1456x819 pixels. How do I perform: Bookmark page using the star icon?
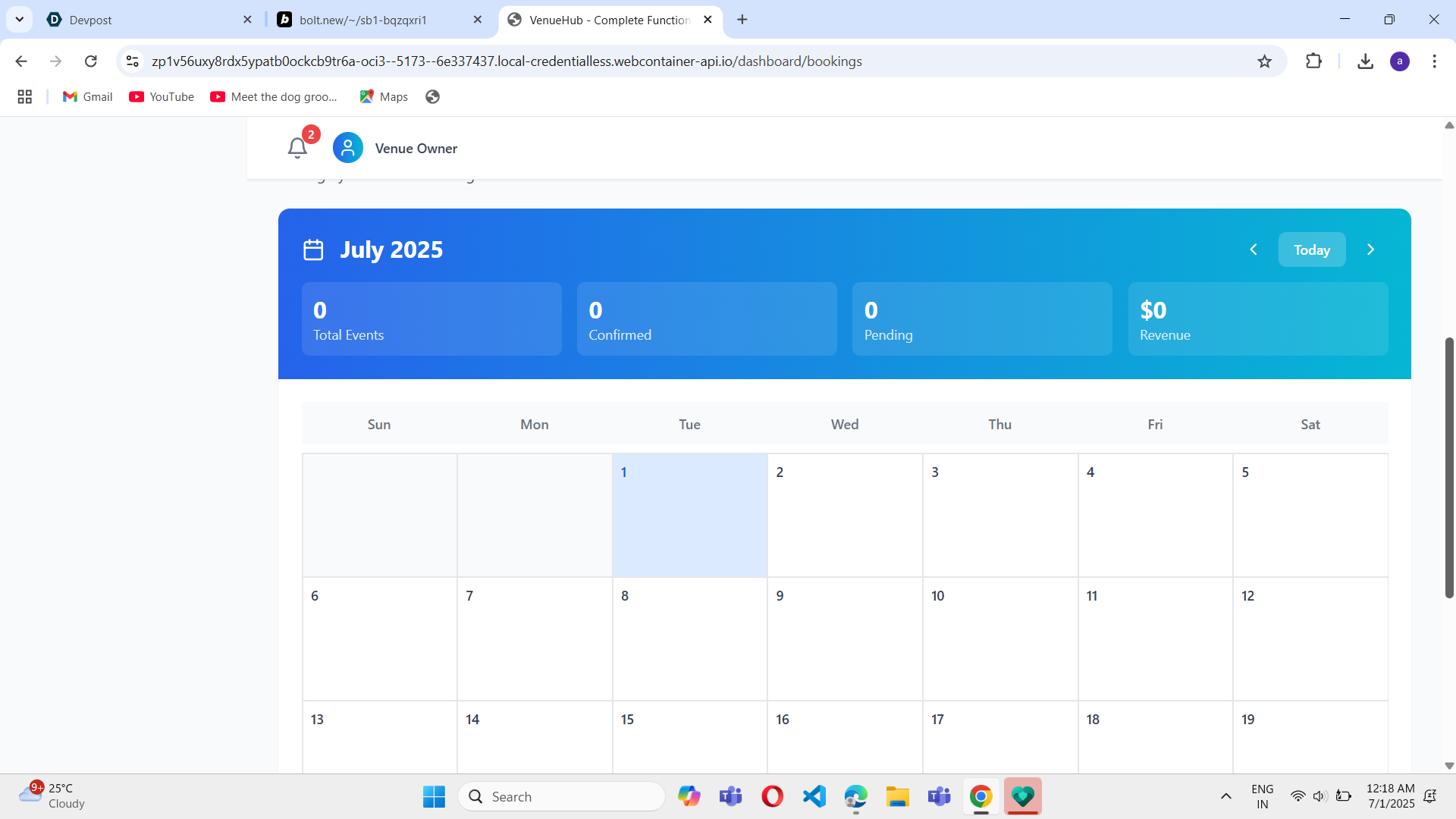click(x=1264, y=61)
